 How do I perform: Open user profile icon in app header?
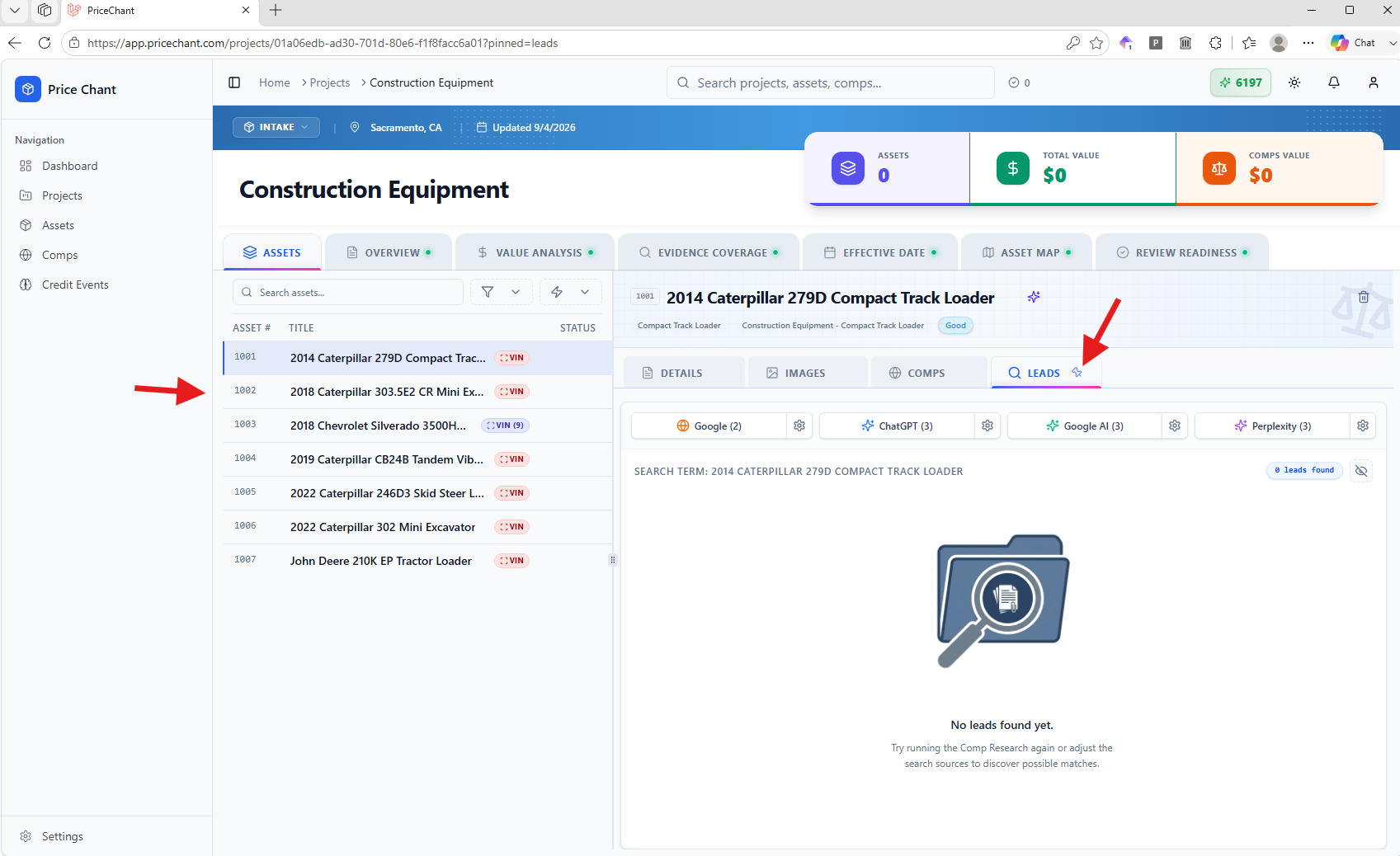(x=1374, y=82)
